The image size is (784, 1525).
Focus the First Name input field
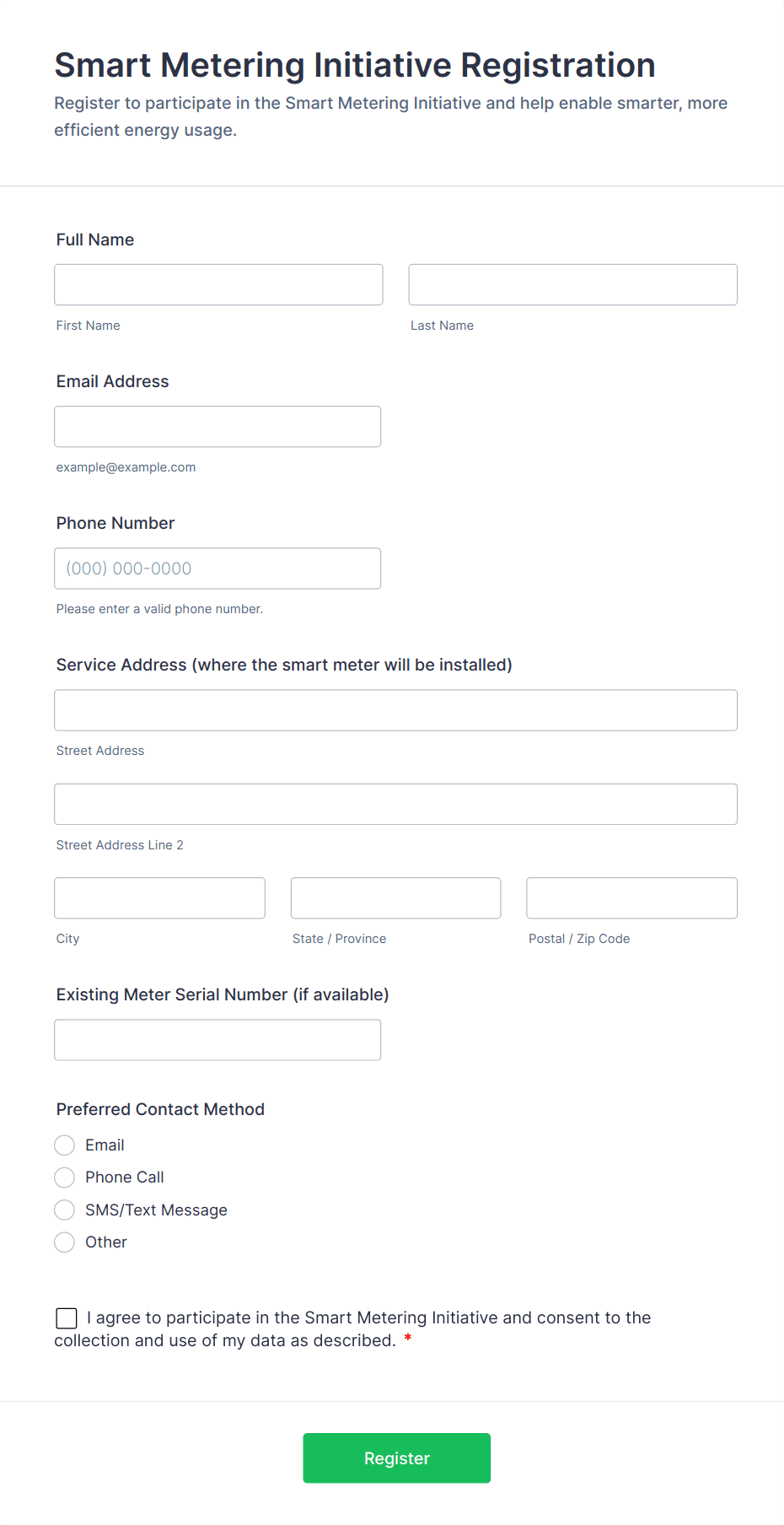(218, 284)
